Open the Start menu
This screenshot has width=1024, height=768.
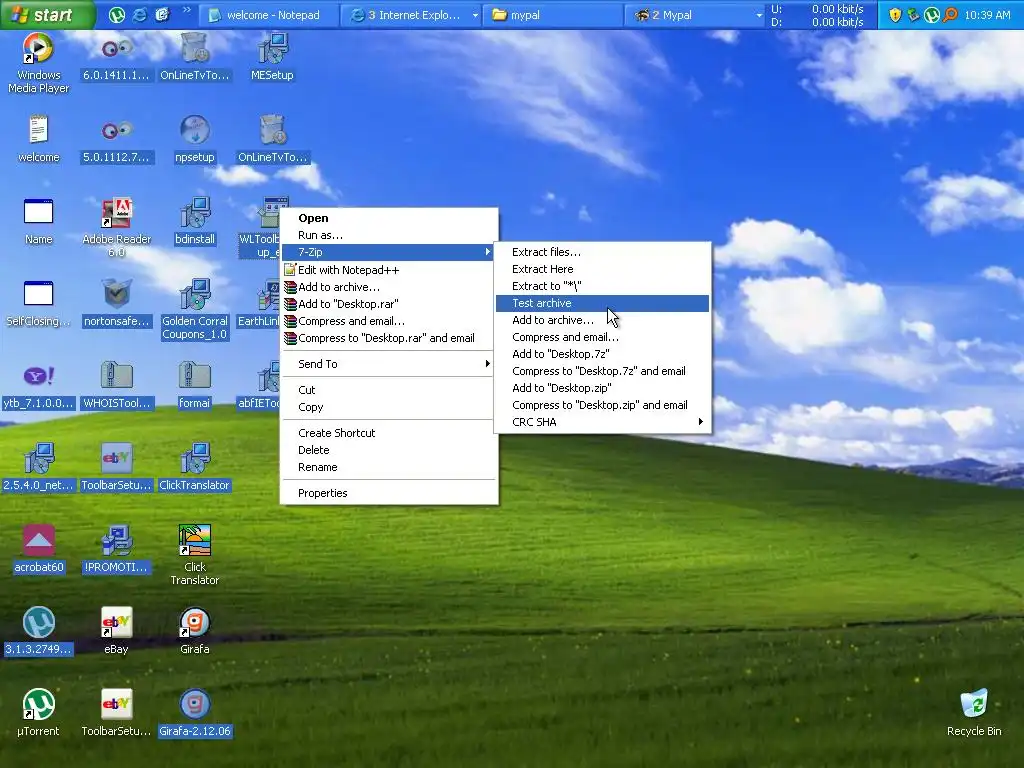tap(47, 14)
